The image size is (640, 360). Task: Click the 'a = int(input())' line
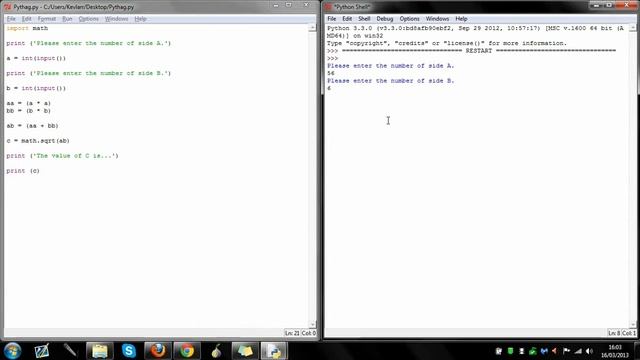36,58
